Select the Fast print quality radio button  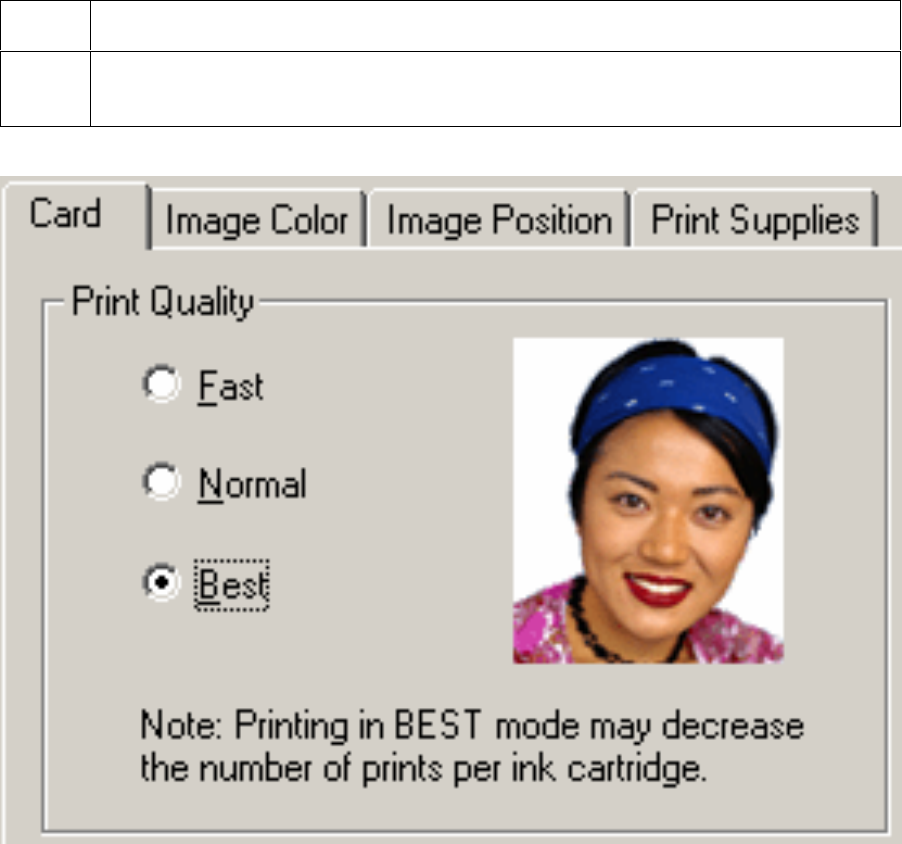(x=160, y=385)
